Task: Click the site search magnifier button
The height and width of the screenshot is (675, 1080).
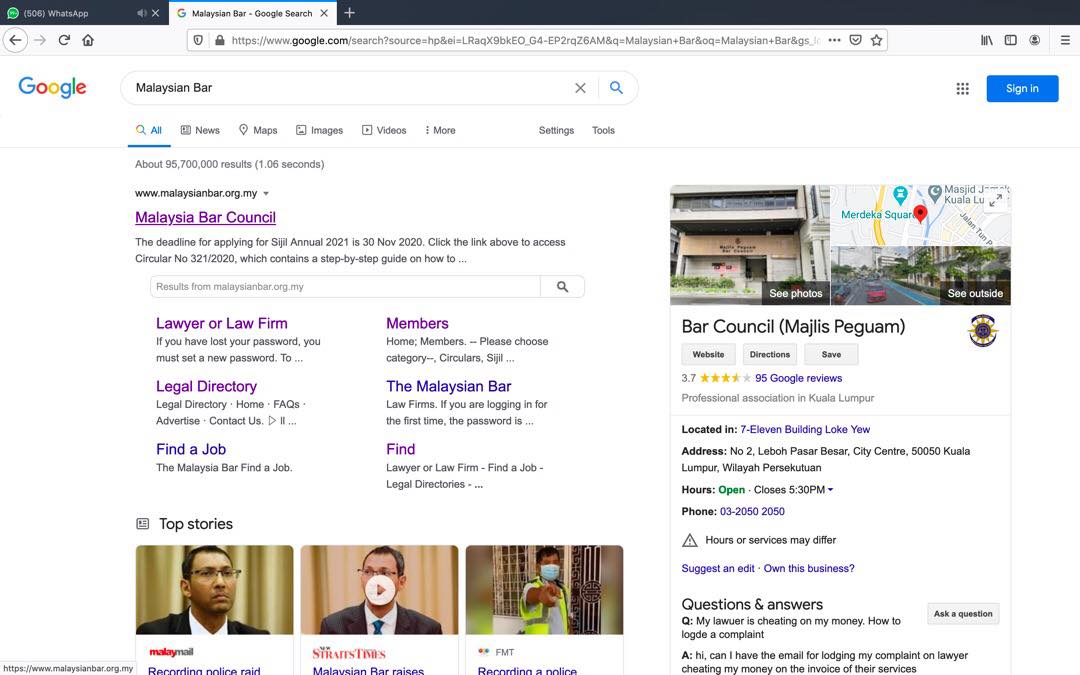Action: (x=562, y=287)
